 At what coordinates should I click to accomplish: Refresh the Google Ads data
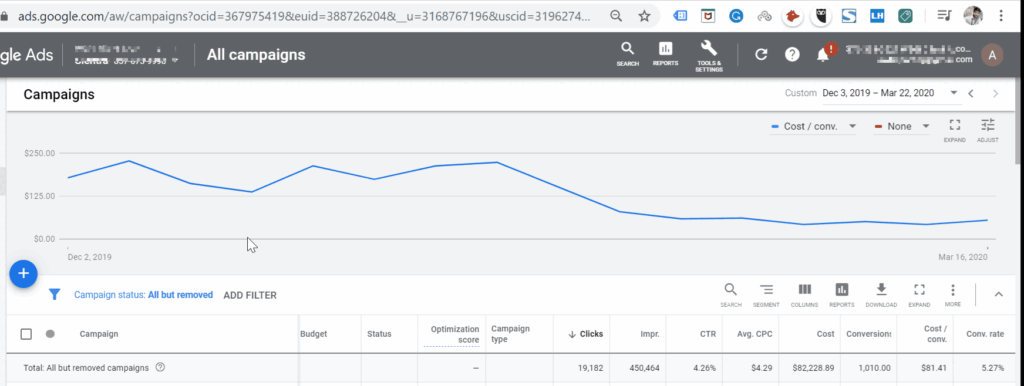pyautogui.click(x=761, y=55)
